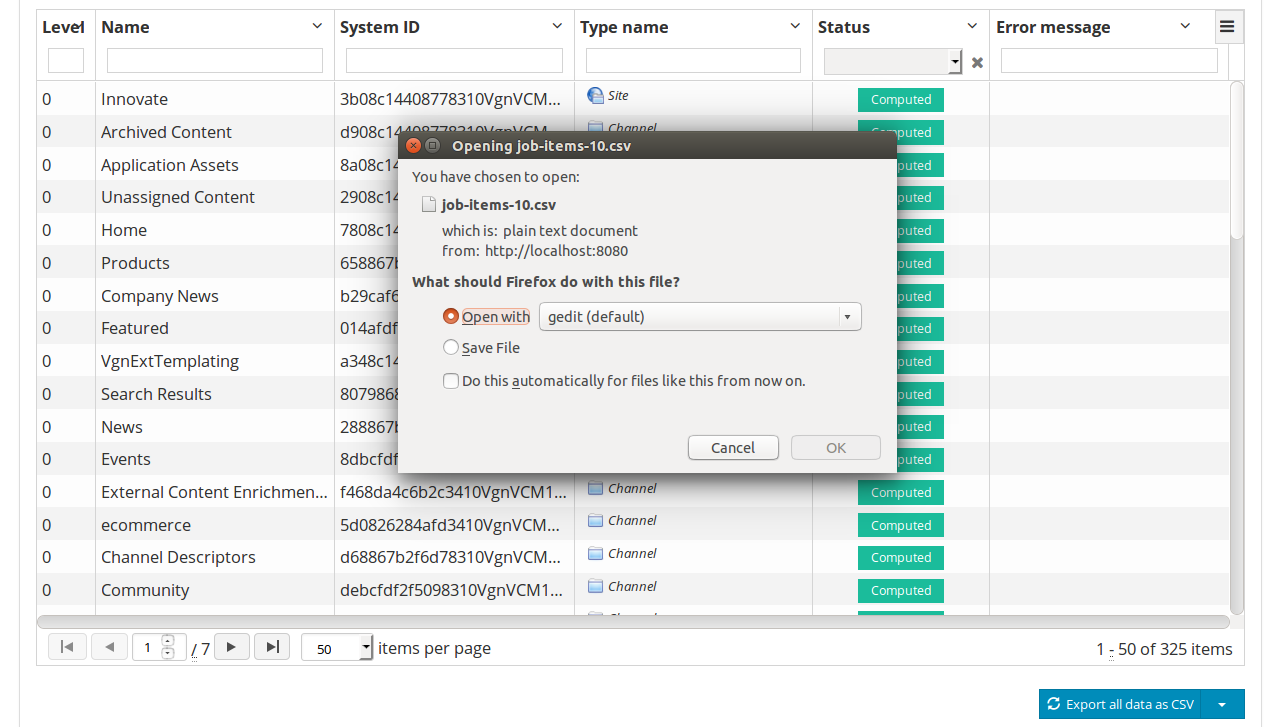Viewport: 1278px width, 727px height.
Task: Click Computed status in ecommerce row
Action: point(901,525)
